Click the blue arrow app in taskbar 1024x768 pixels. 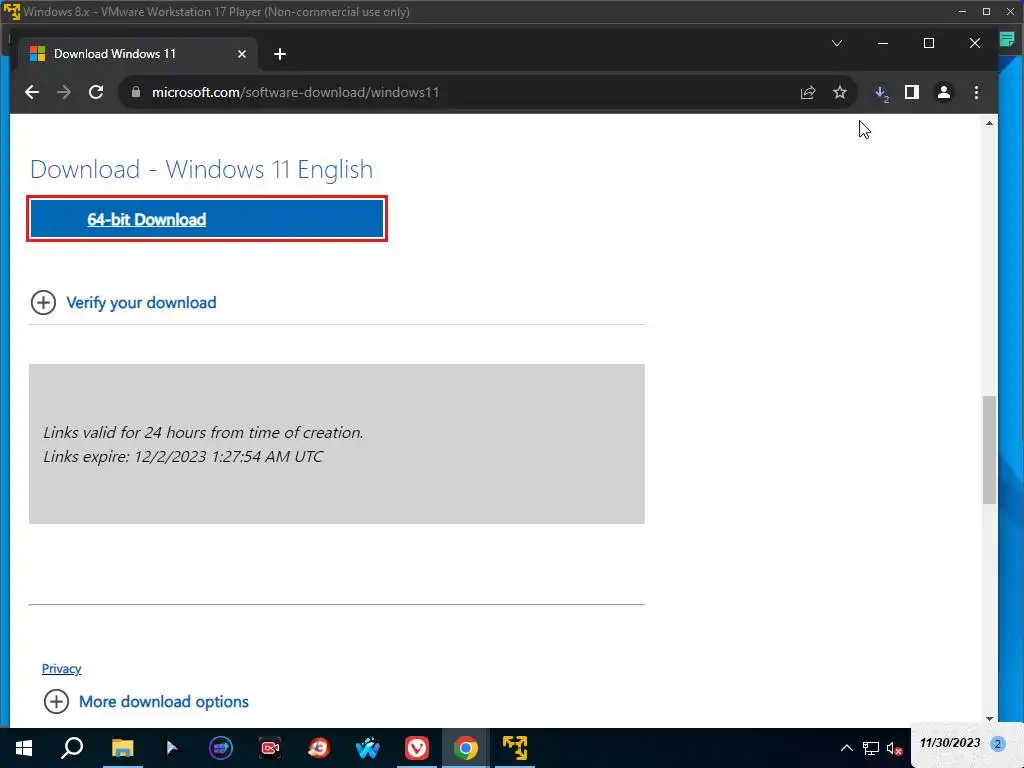pos(172,748)
